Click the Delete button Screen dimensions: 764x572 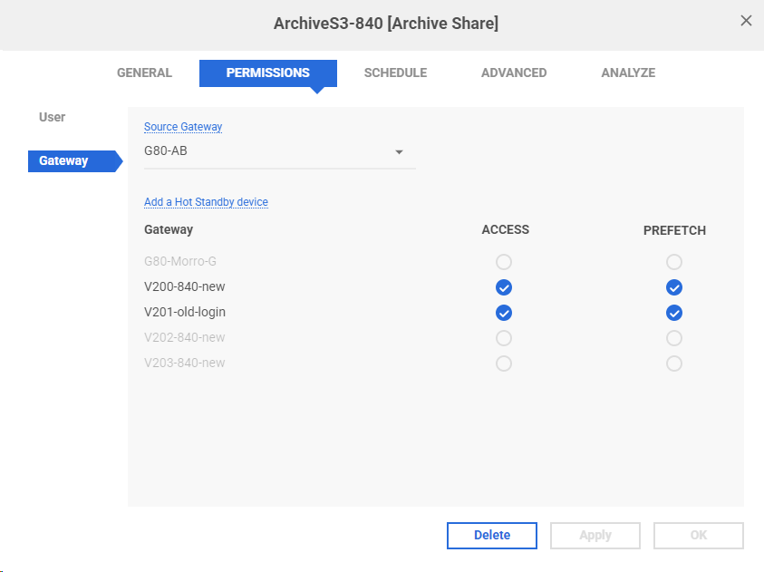point(492,535)
